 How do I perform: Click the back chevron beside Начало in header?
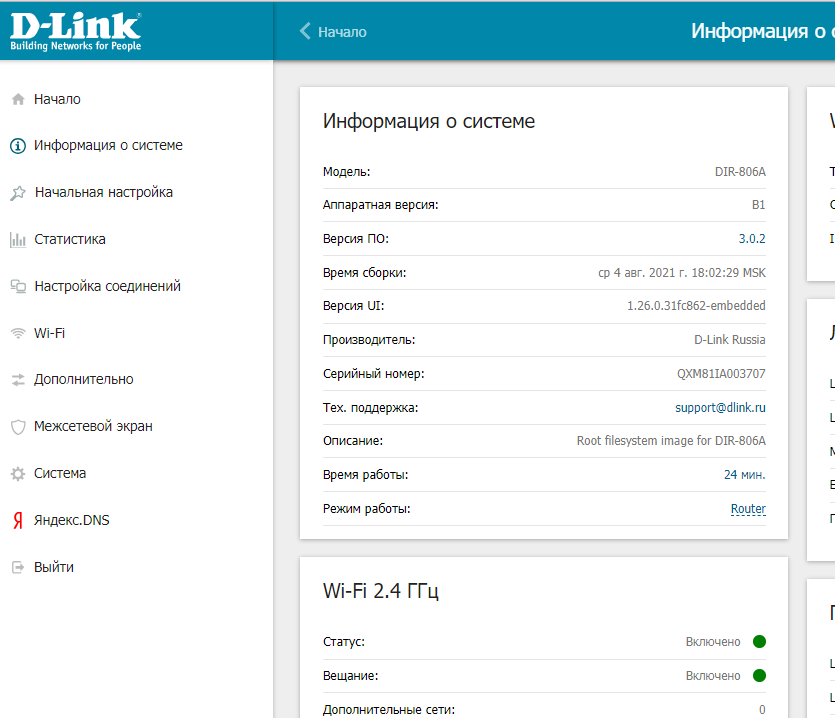pos(305,31)
